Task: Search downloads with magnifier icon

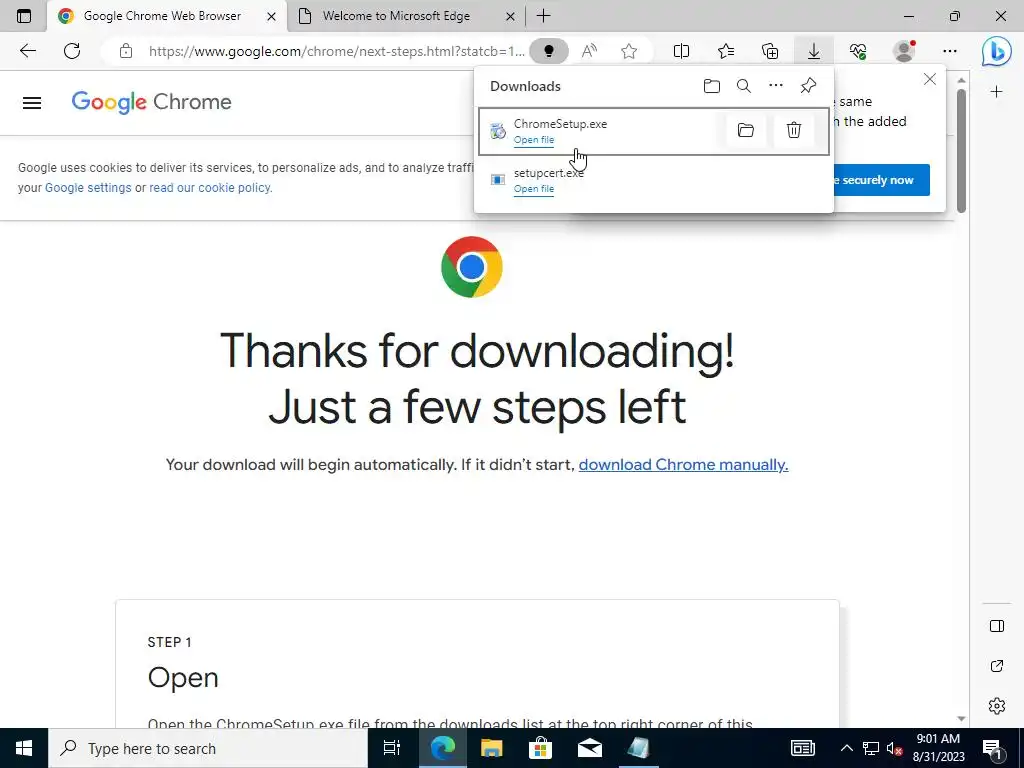Action: (x=744, y=86)
